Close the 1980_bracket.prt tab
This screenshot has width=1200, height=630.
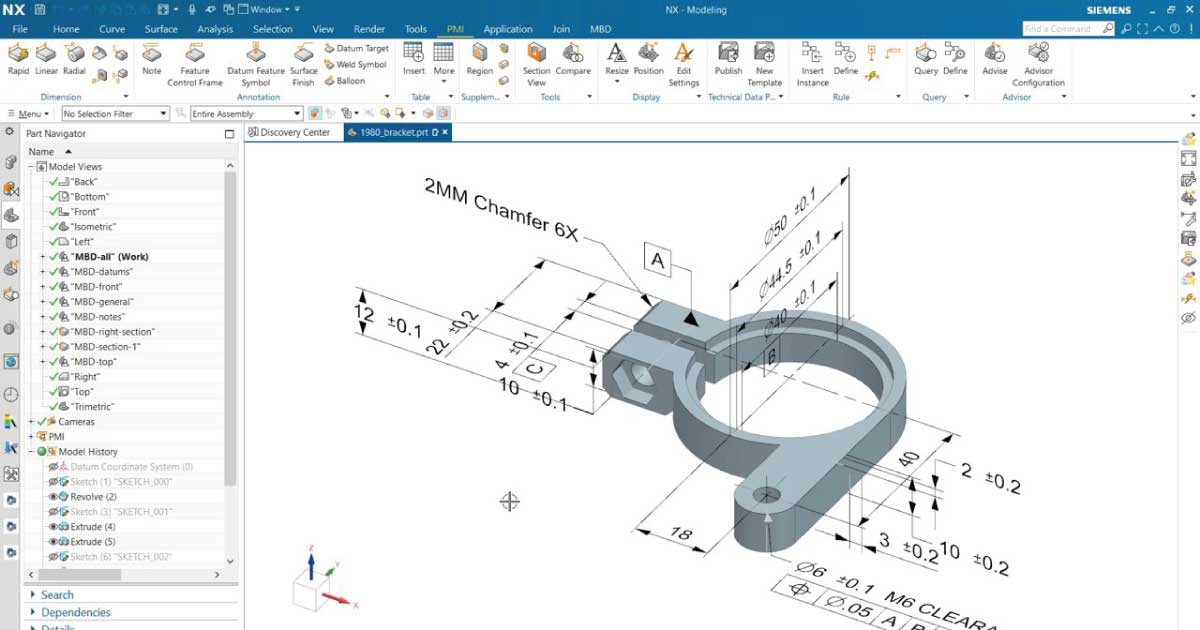(445, 132)
